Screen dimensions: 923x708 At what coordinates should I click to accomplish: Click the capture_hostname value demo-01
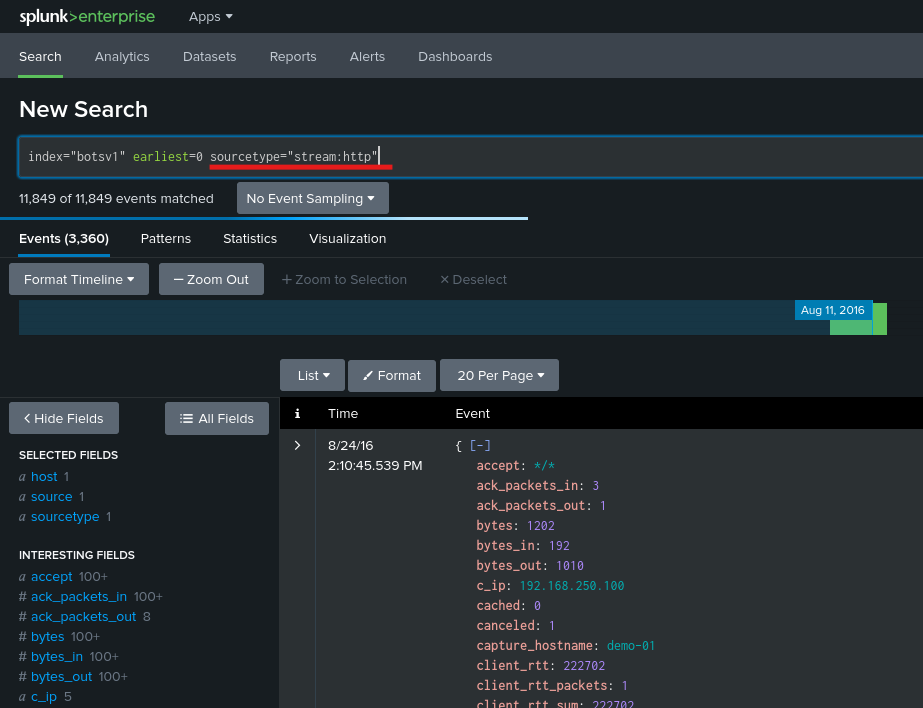point(631,646)
